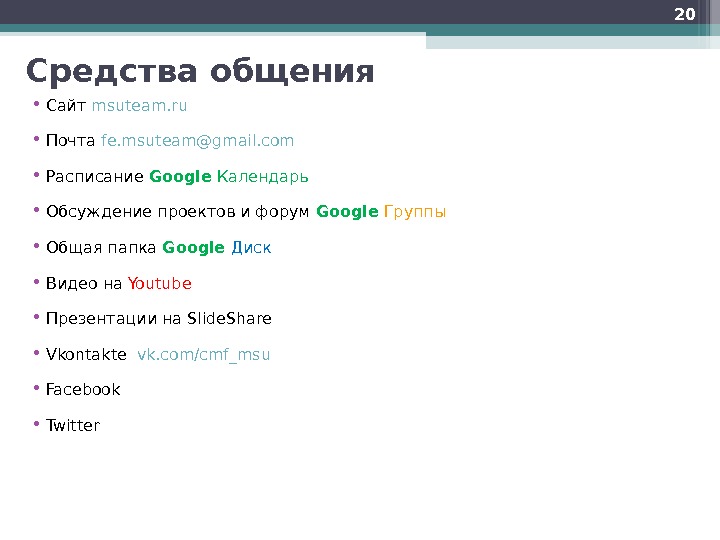
Task: Click the text Видео на
Action: pos(84,283)
